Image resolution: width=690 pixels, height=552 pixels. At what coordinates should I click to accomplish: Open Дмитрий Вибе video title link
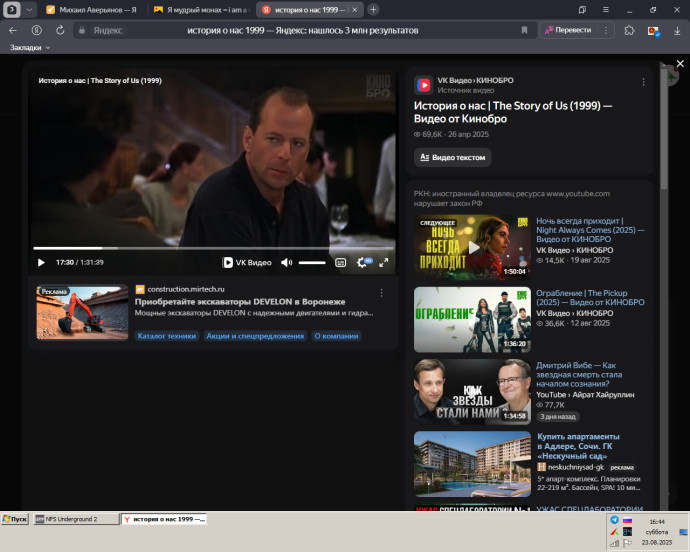(x=579, y=374)
